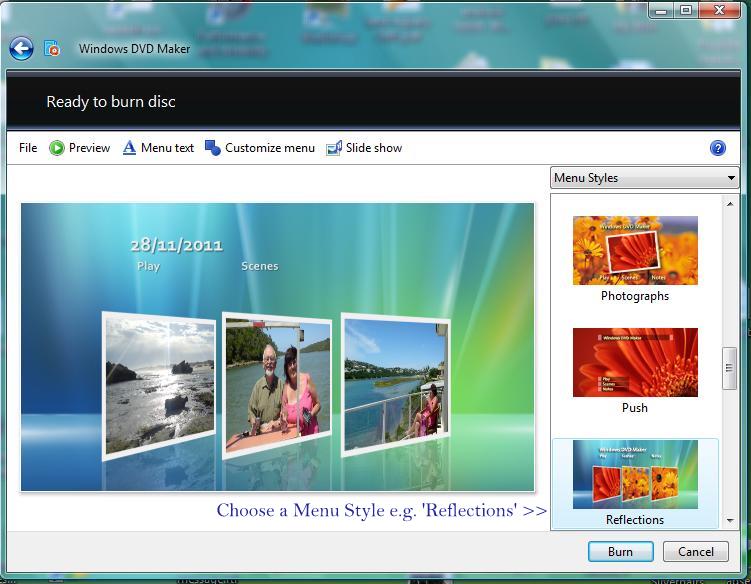
Task: Open Preview from the toolbar label
Action: 90,148
